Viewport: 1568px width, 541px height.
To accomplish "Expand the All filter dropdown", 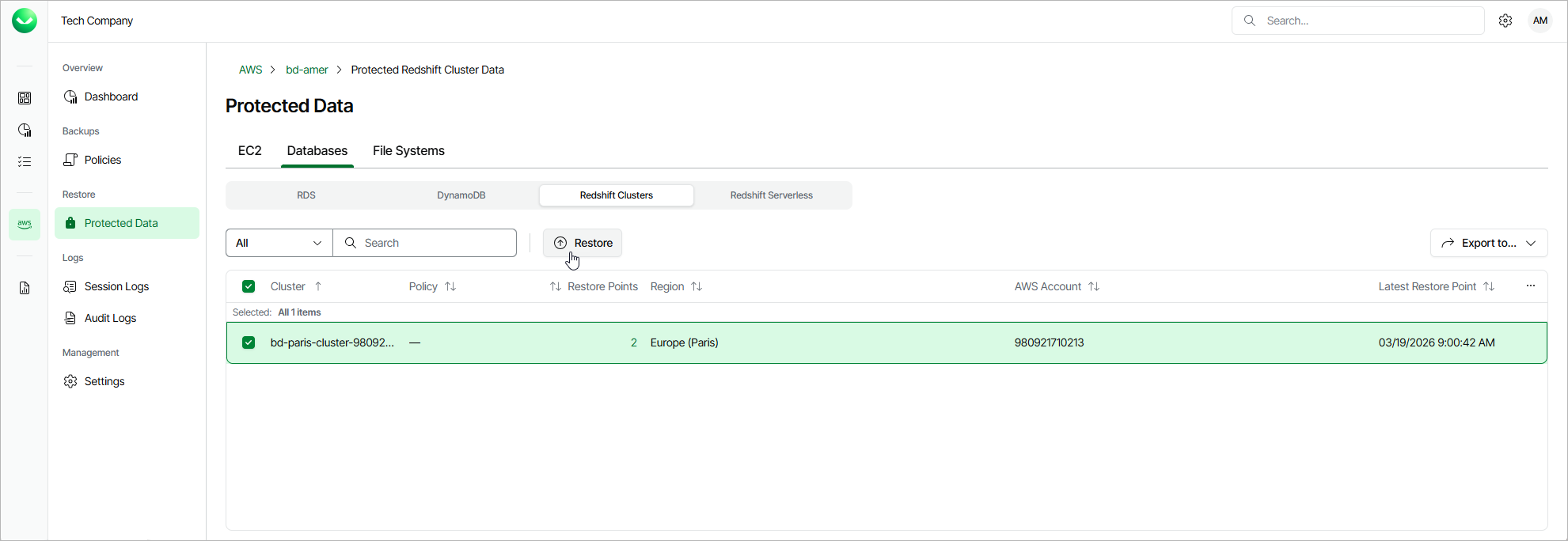I will (x=279, y=243).
